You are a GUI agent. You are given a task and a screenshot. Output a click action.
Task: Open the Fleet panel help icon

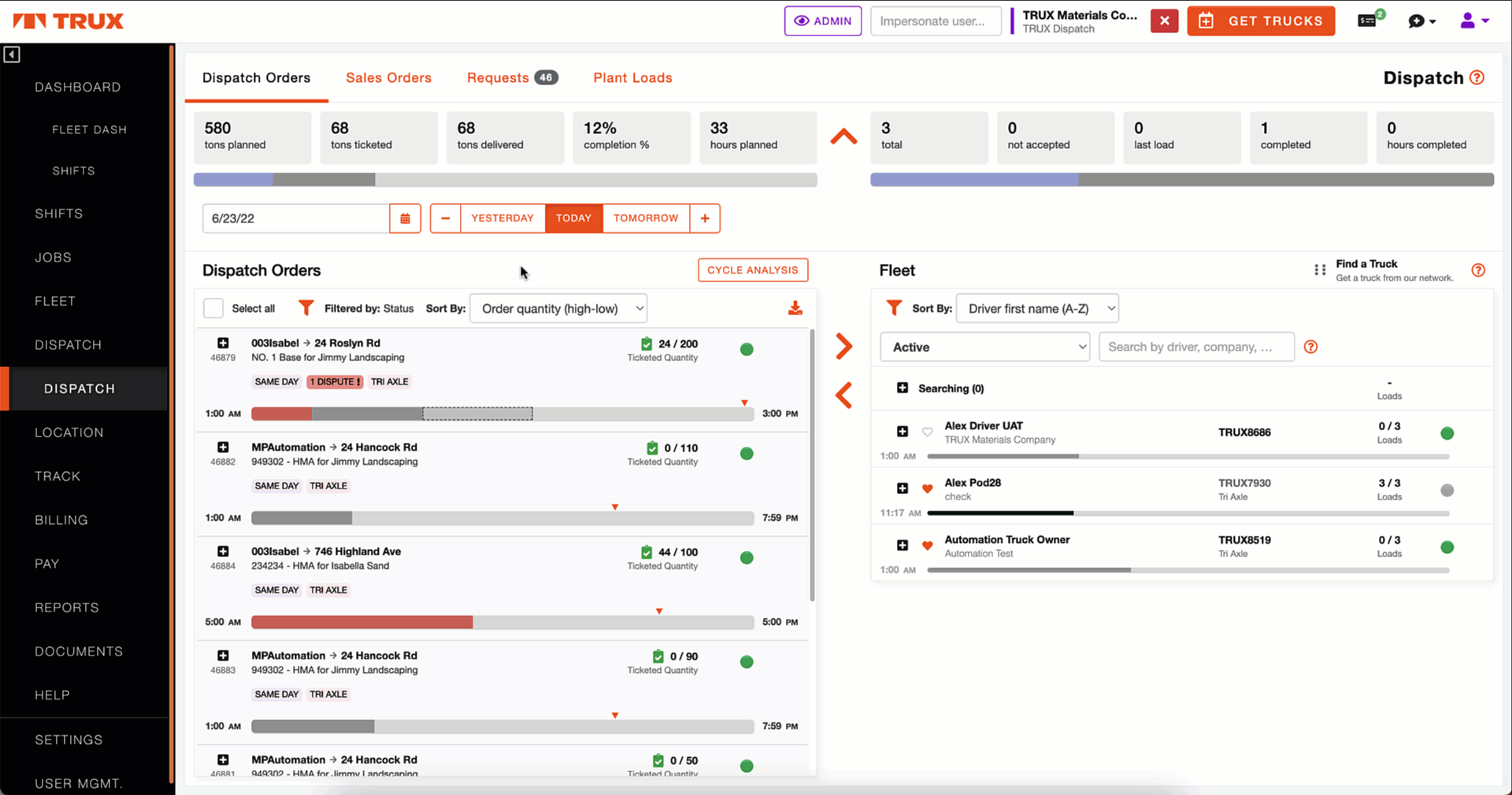pos(1478,270)
